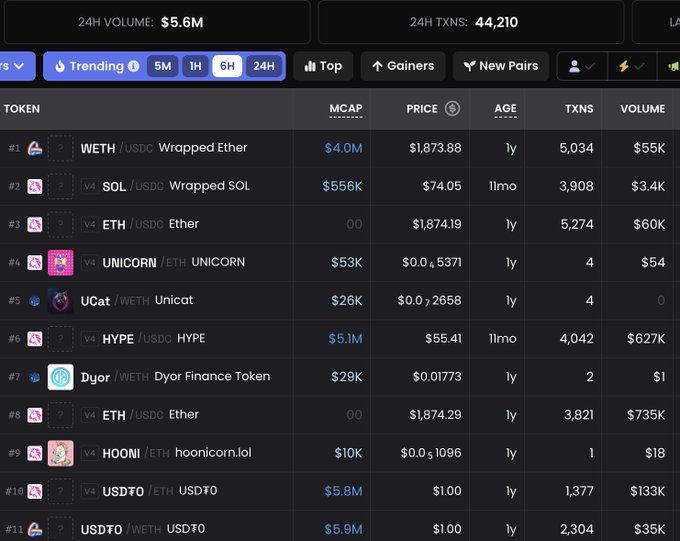Click the $5.8M market cap value
The width and height of the screenshot is (680, 541).
(343, 492)
